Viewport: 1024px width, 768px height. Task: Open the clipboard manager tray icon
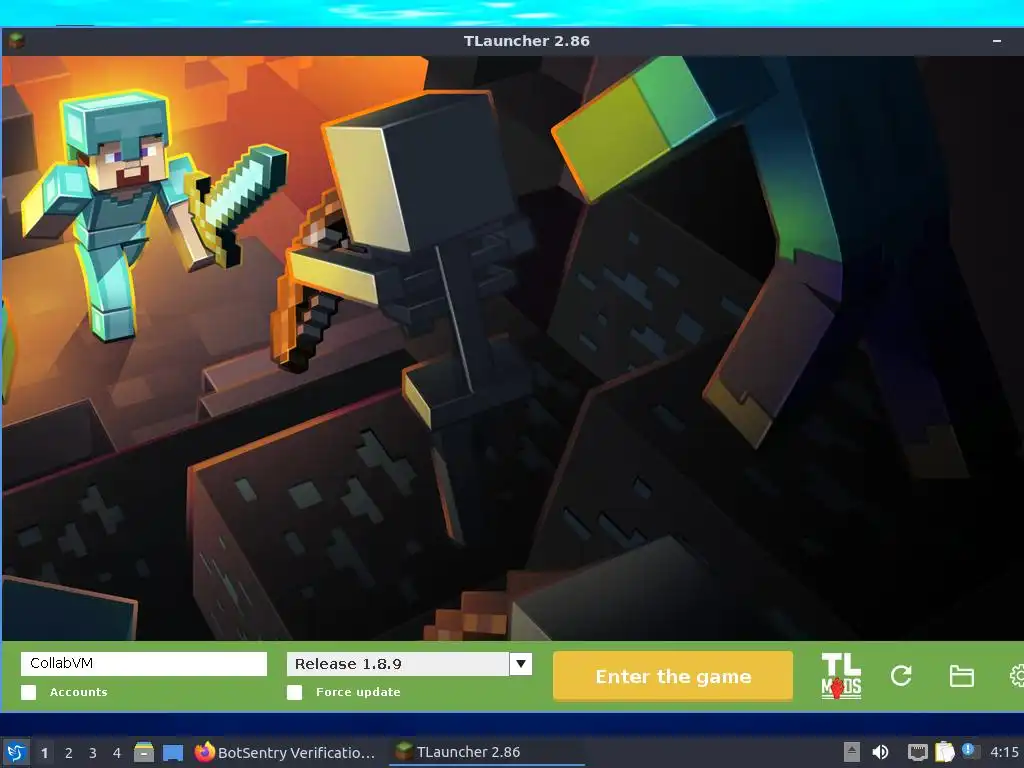coord(944,752)
